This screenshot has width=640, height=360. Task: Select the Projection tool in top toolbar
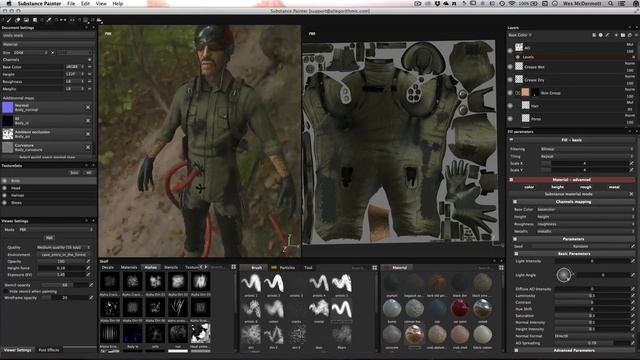pyautogui.click(x=27, y=20)
